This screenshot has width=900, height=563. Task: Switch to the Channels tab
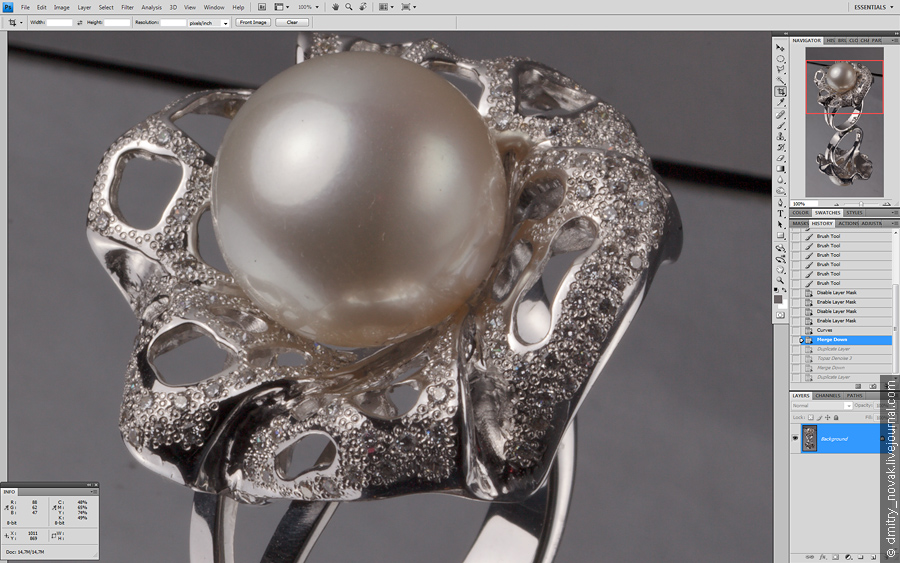point(828,395)
